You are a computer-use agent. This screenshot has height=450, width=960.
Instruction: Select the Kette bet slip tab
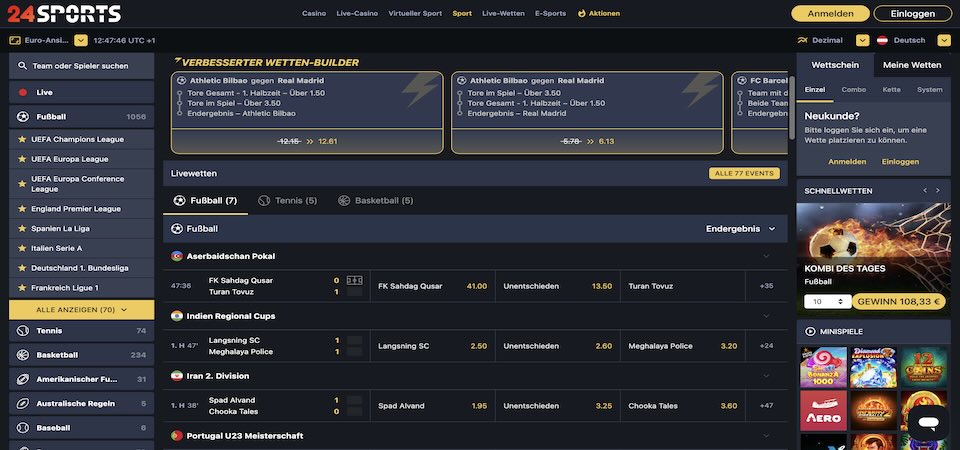pyautogui.click(x=891, y=89)
